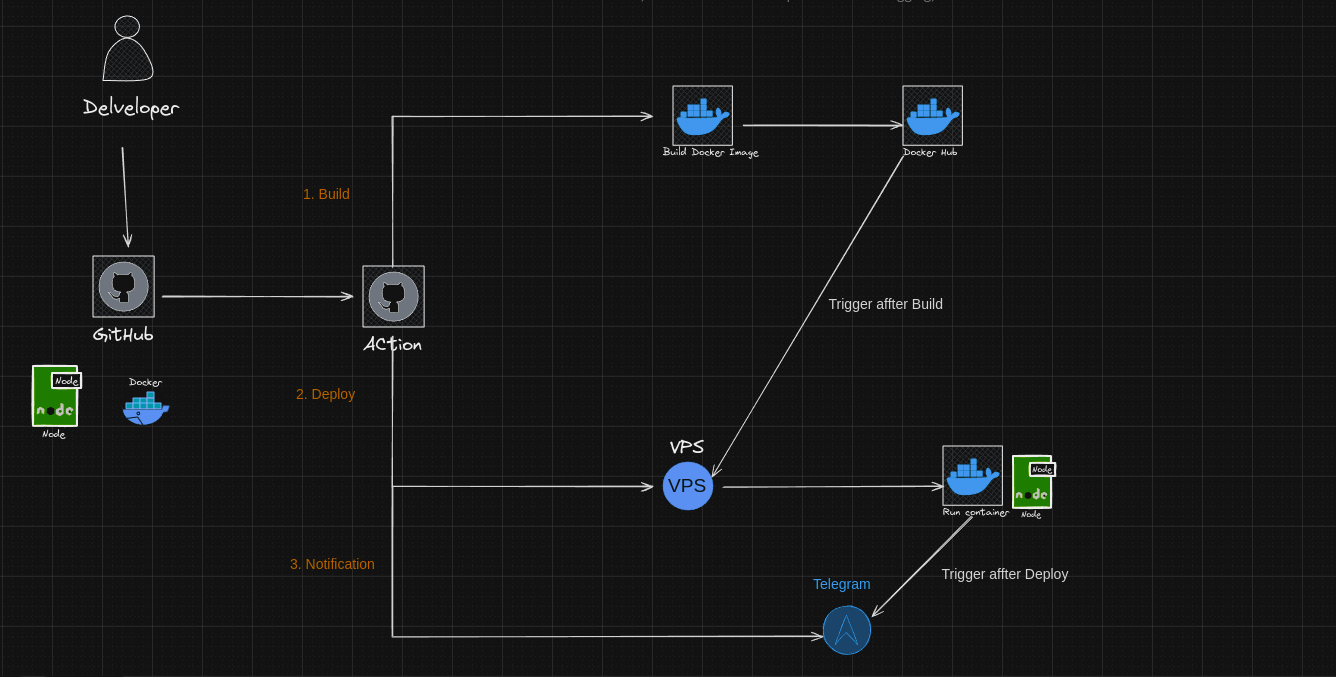Click the green Node icon below GitHub
This screenshot has width=1336, height=677.
(x=56, y=395)
